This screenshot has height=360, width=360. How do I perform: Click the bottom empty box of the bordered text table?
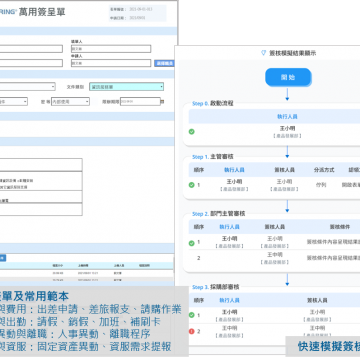click(x=41, y=209)
